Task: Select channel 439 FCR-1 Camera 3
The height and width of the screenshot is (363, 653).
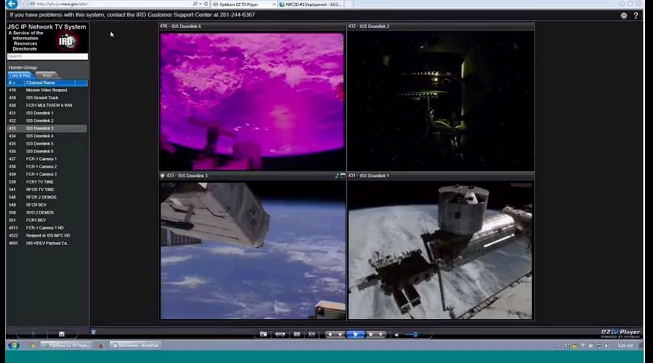Action: point(47,174)
